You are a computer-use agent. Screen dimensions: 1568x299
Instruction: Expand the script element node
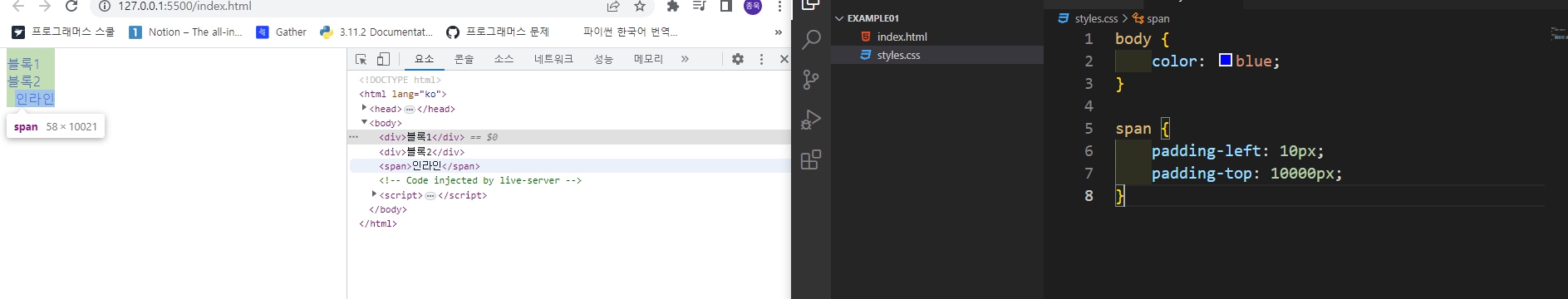click(375, 194)
